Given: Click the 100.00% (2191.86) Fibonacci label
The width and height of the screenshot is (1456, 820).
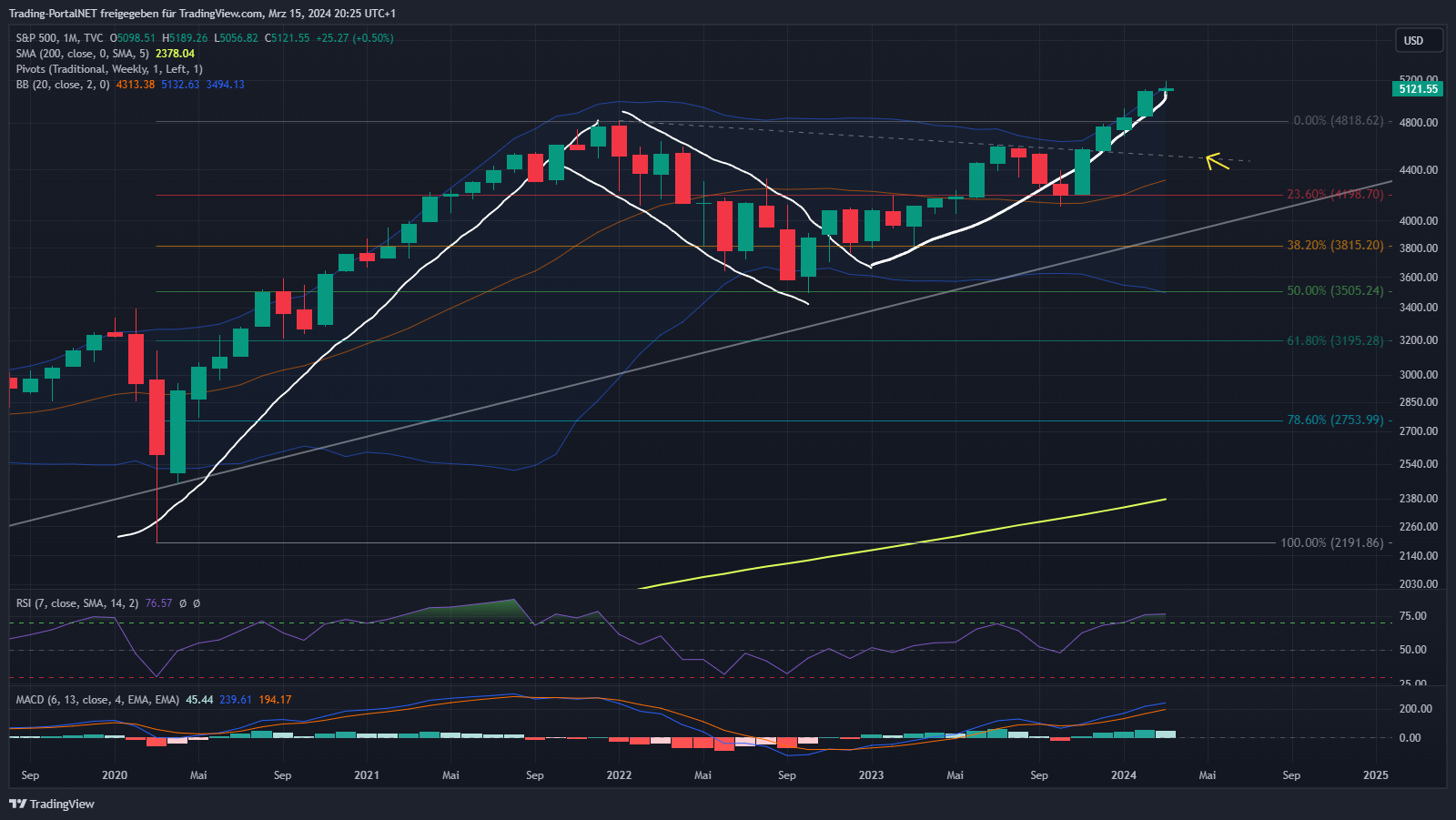Looking at the screenshot, I should coord(1331,542).
